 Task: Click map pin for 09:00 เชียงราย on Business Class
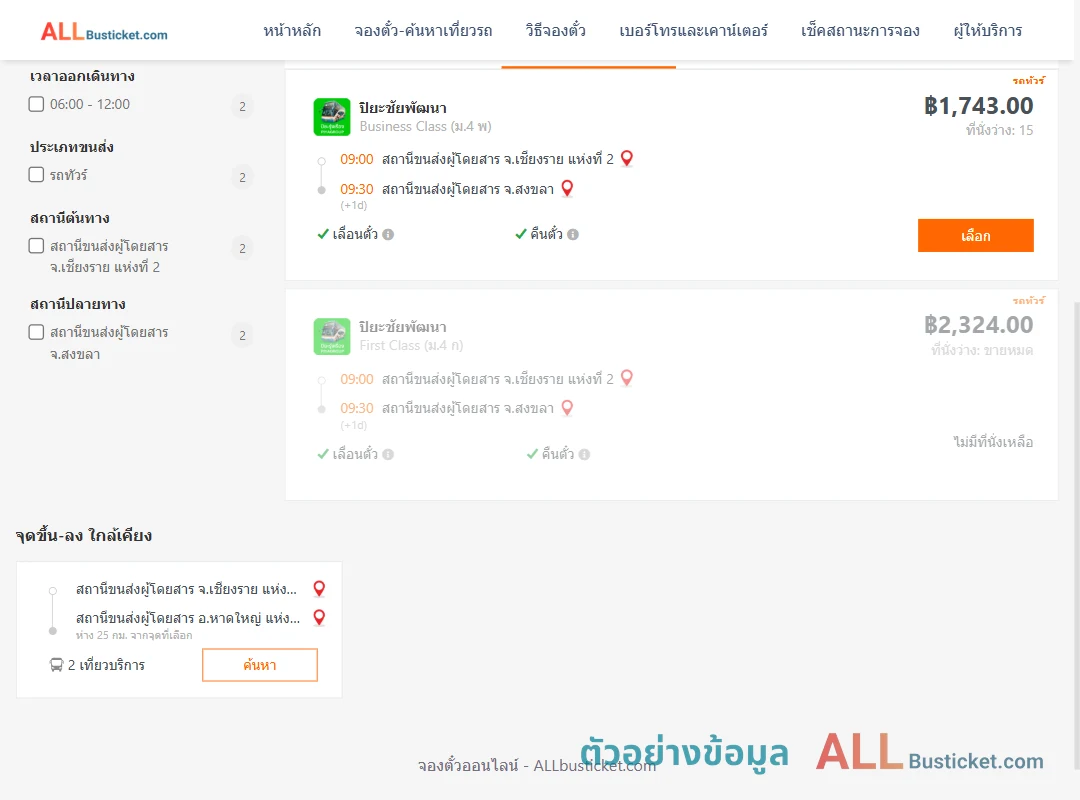[627, 158]
